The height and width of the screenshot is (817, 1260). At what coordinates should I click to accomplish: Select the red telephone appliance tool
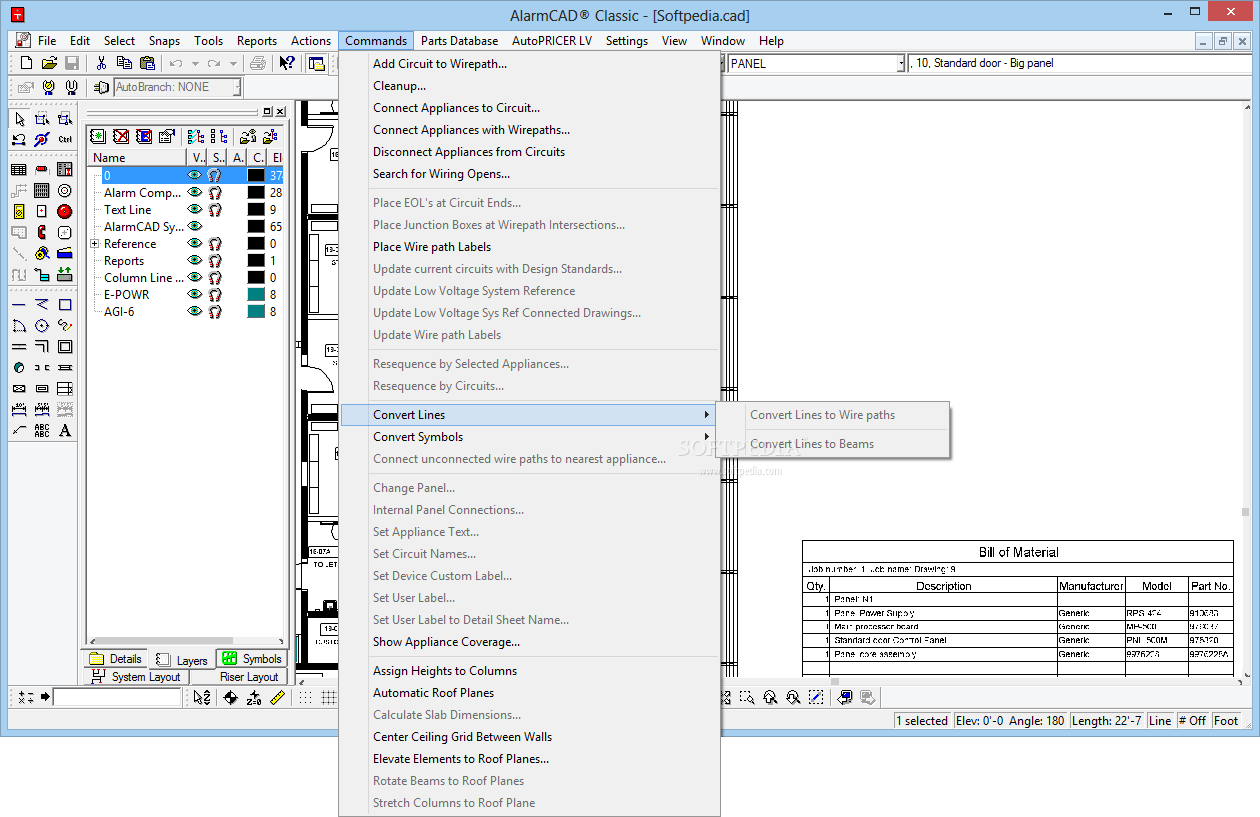[x=41, y=232]
